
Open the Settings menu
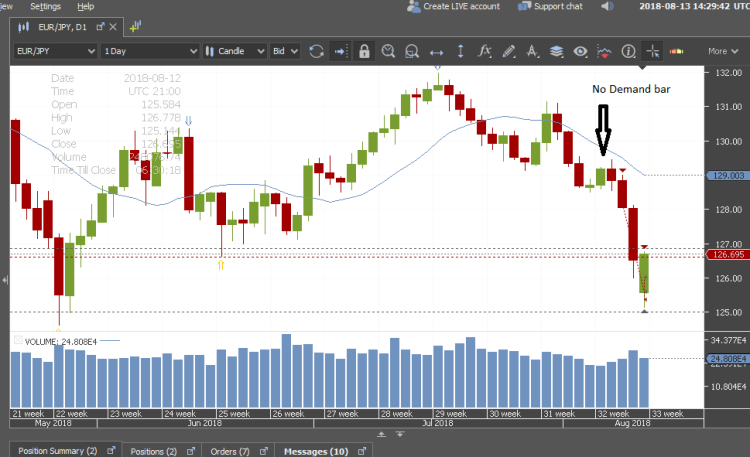[45, 6]
